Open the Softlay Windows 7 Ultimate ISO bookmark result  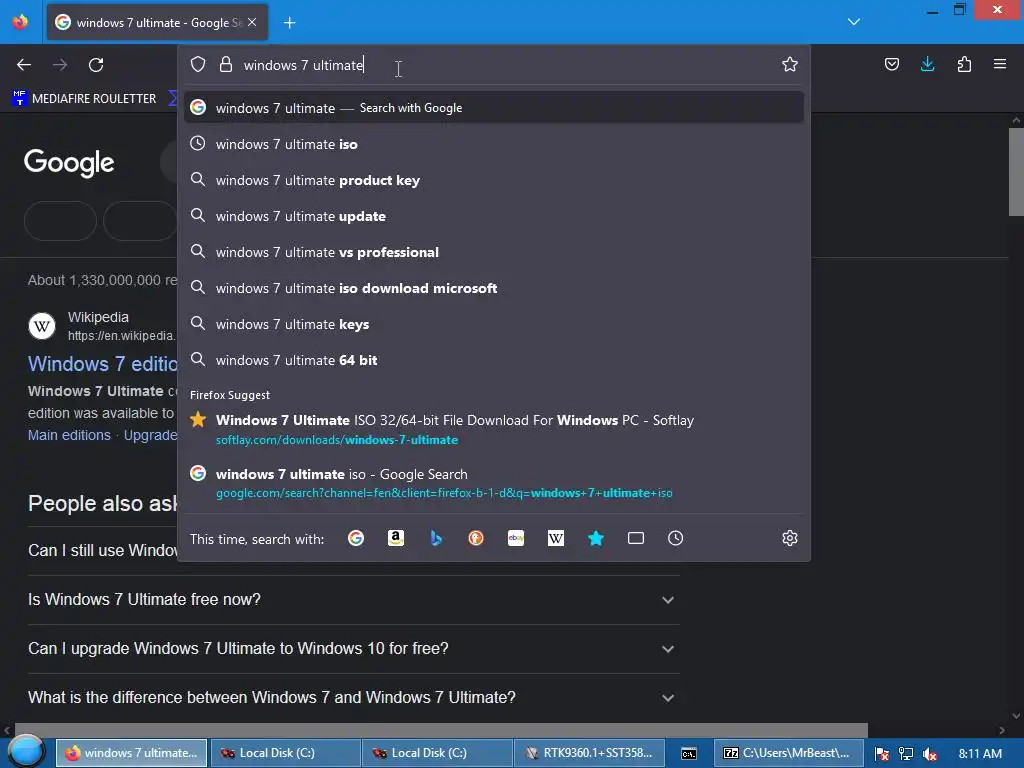pyautogui.click(x=494, y=429)
